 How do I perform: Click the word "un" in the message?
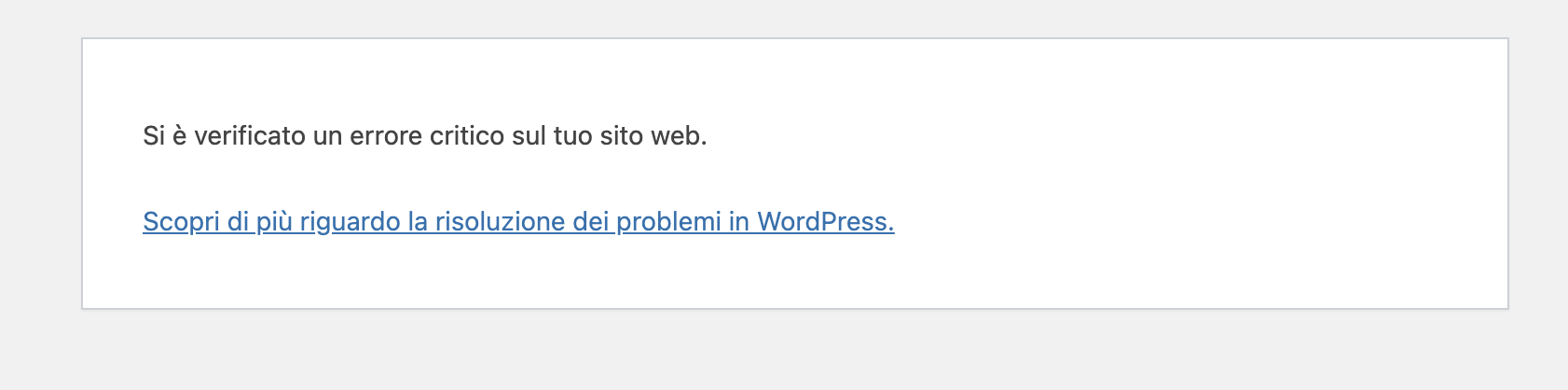tap(327, 136)
